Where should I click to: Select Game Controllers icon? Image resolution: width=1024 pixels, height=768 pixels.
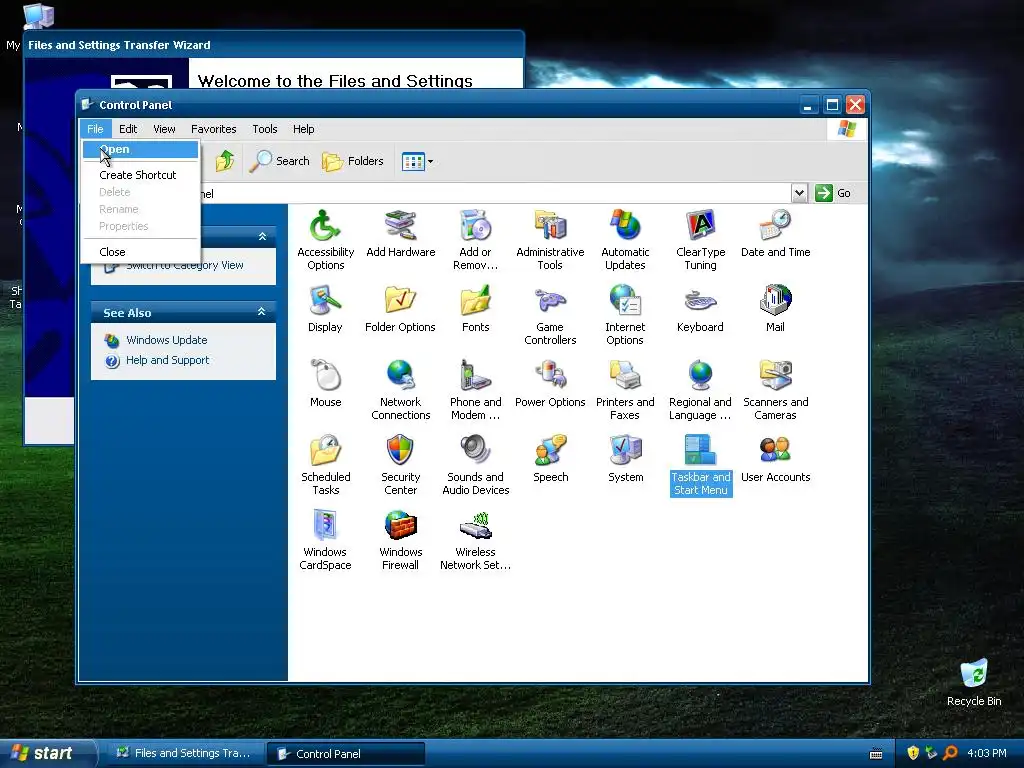[x=550, y=314]
